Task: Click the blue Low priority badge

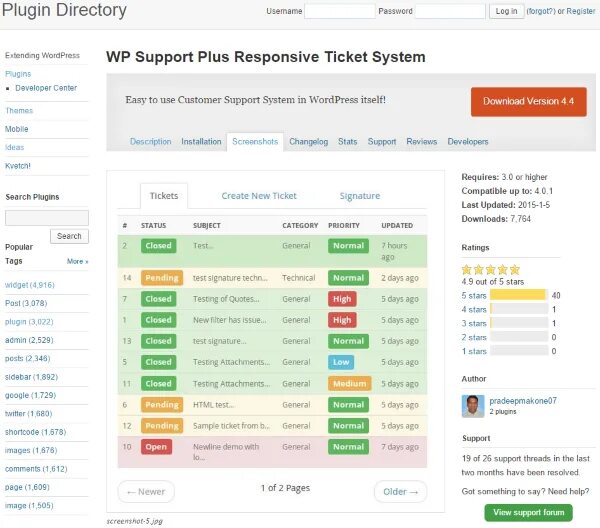Action: tap(342, 362)
